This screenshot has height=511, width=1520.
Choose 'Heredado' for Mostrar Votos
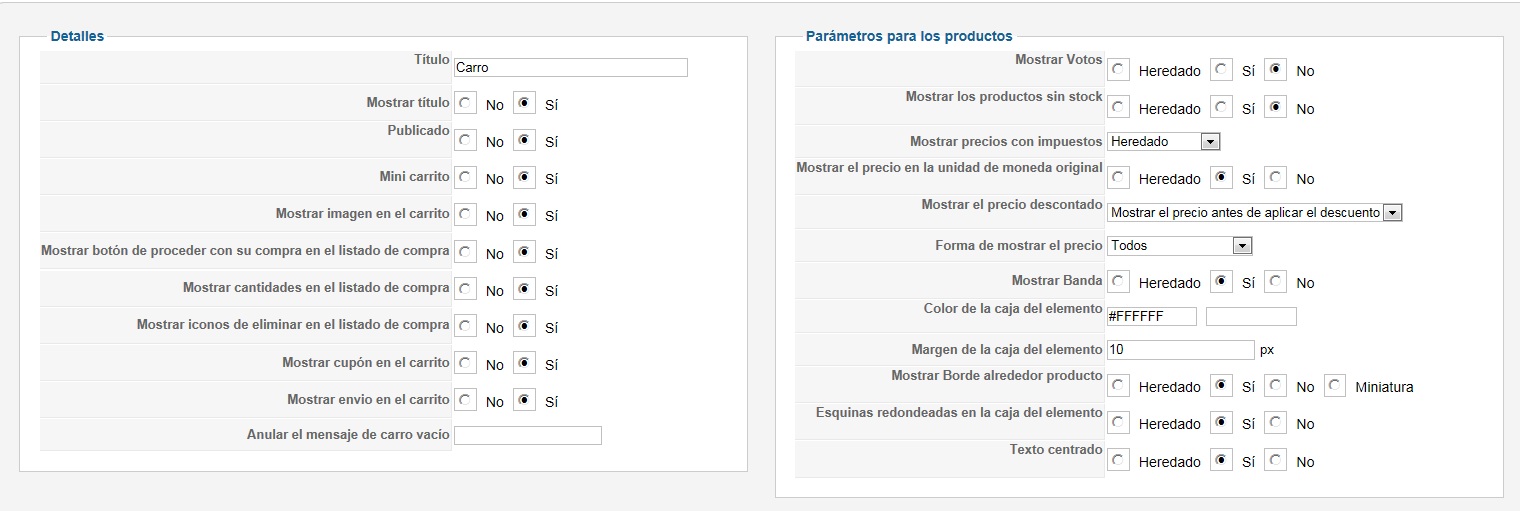1119,70
